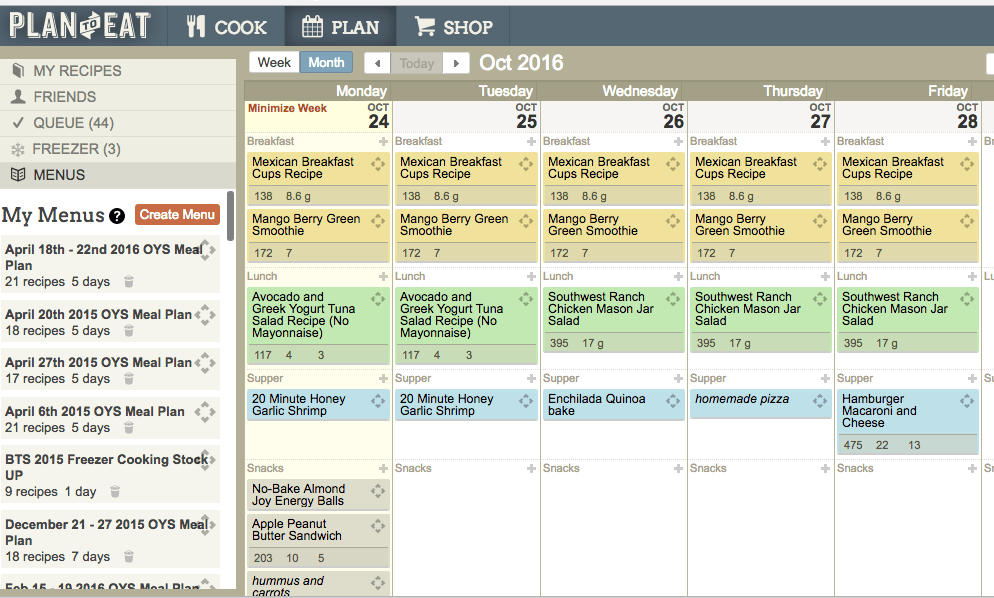Click the help icon beside My Menus
Screen dimensions: 994x598
coord(117,216)
